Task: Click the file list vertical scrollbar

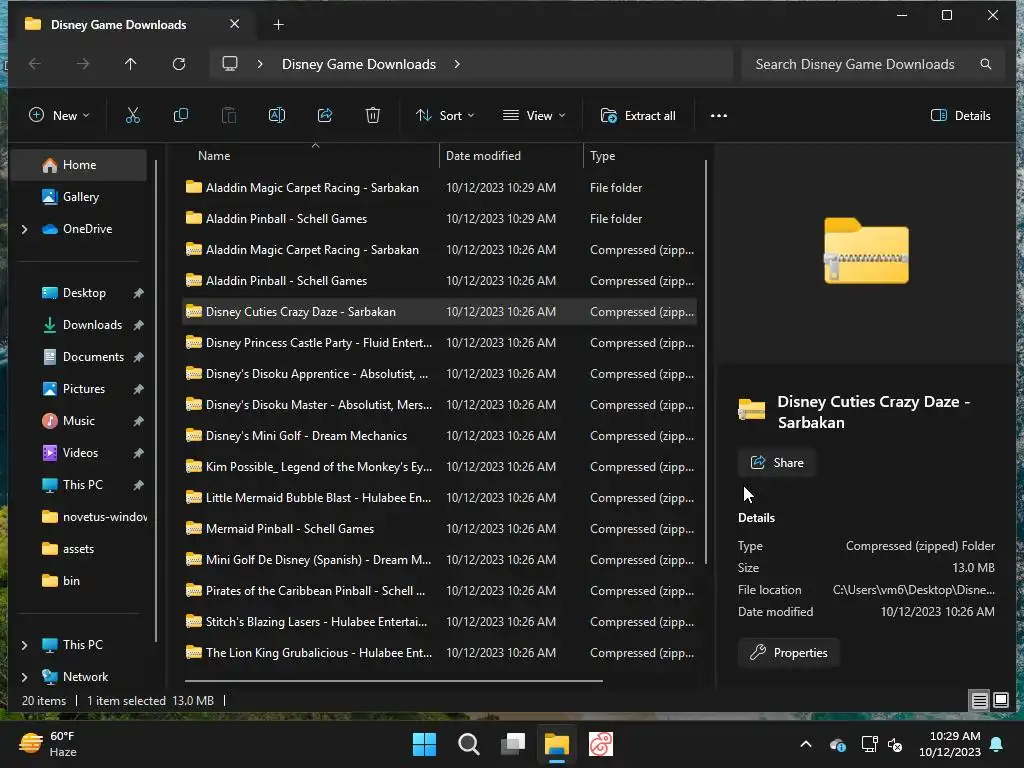Action: (x=707, y=362)
